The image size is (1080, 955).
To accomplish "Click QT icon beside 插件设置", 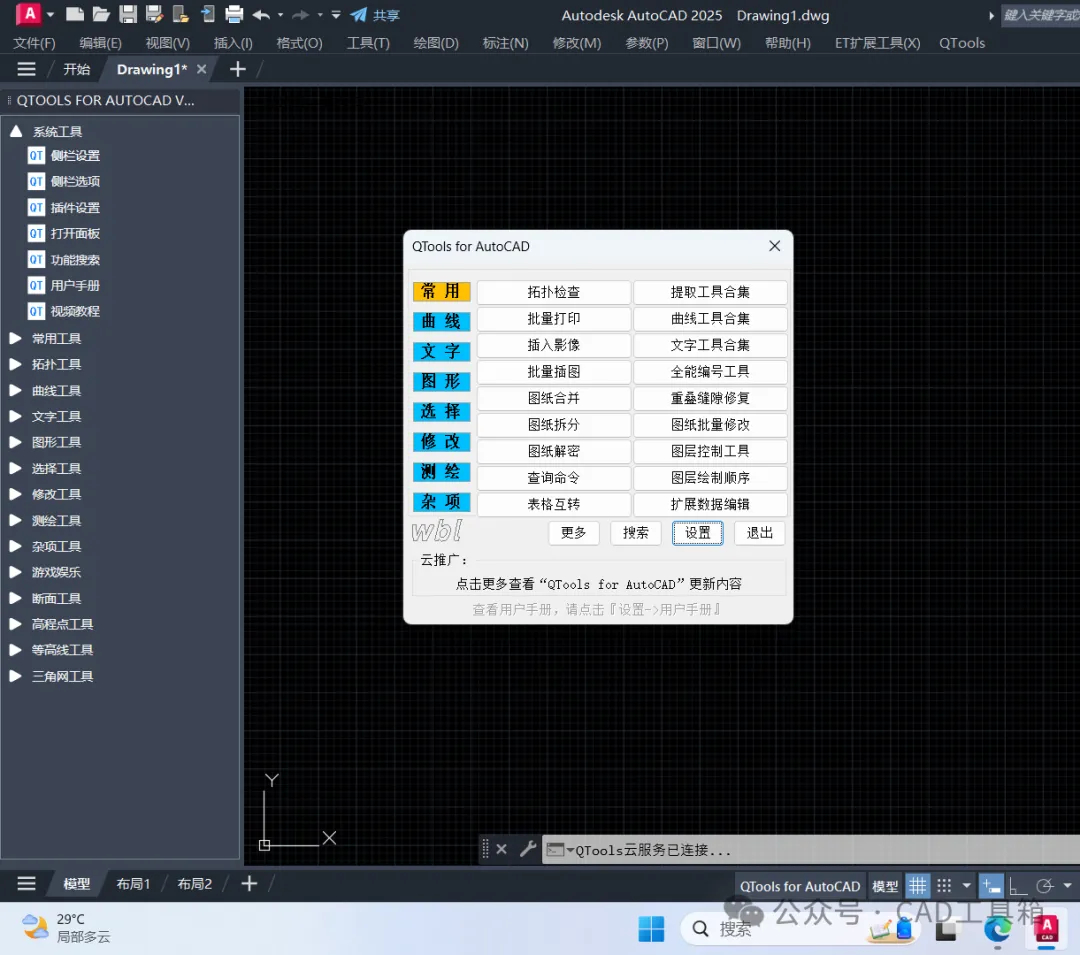I will pos(36,207).
